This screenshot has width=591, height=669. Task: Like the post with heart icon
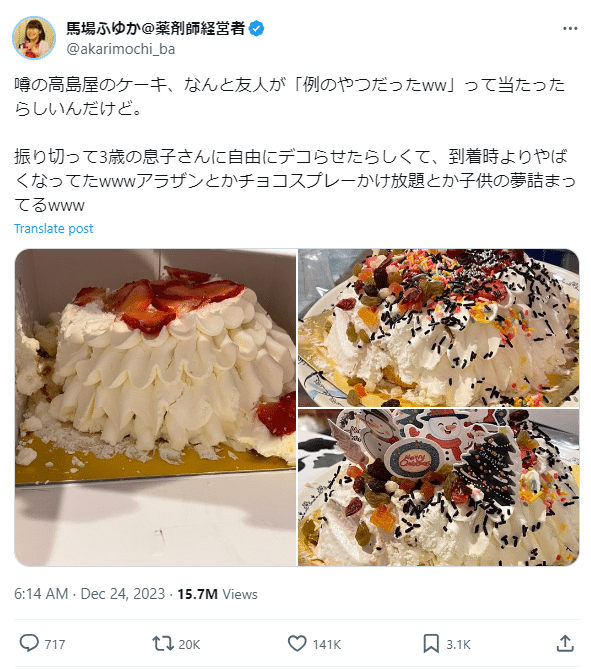[297, 643]
